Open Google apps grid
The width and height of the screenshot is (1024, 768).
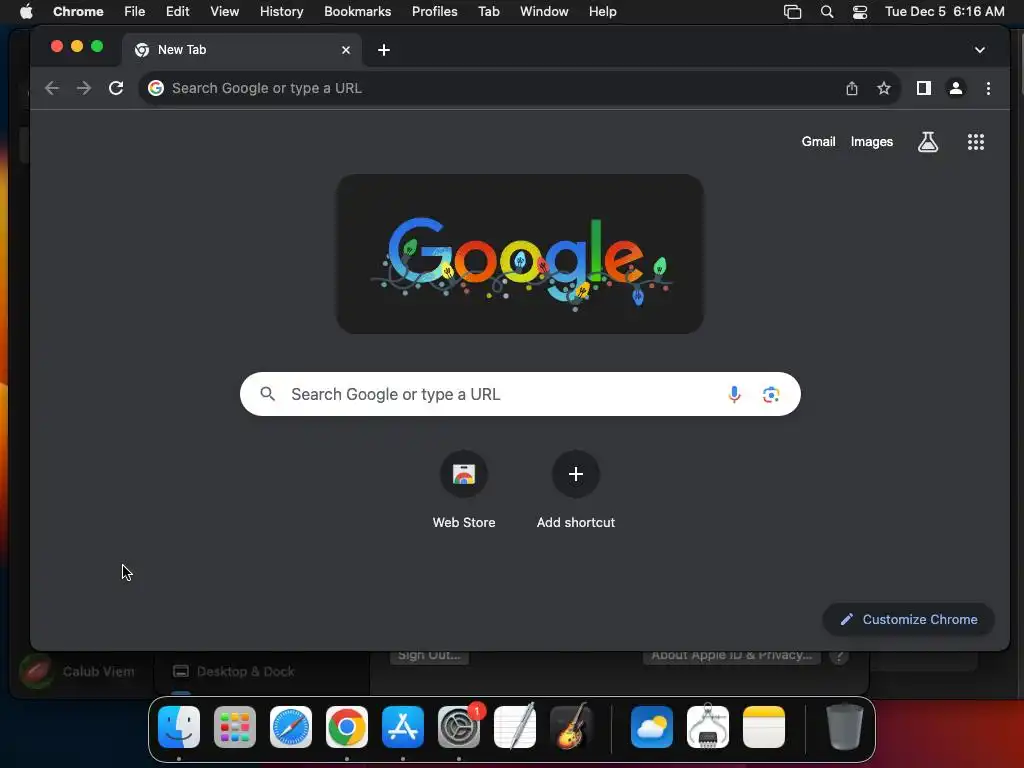tap(976, 142)
